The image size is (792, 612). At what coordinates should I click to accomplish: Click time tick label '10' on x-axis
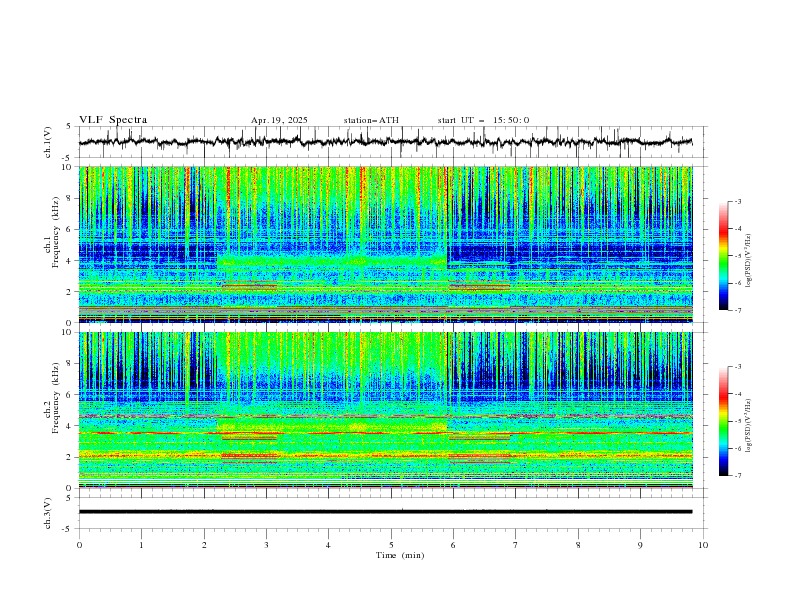(x=703, y=545)
